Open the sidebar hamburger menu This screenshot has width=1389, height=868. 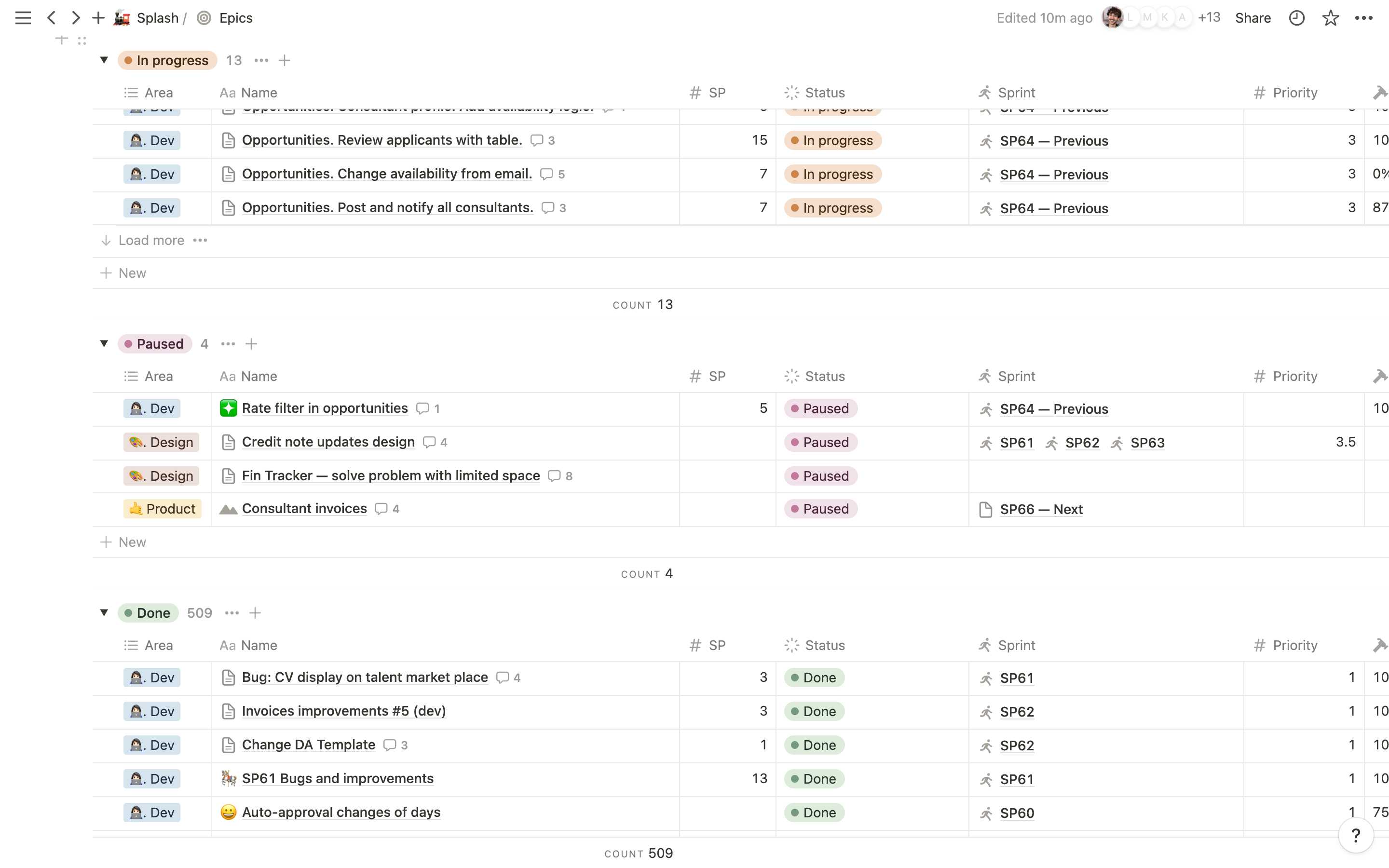pyautogui.click(x=23, y=18)
